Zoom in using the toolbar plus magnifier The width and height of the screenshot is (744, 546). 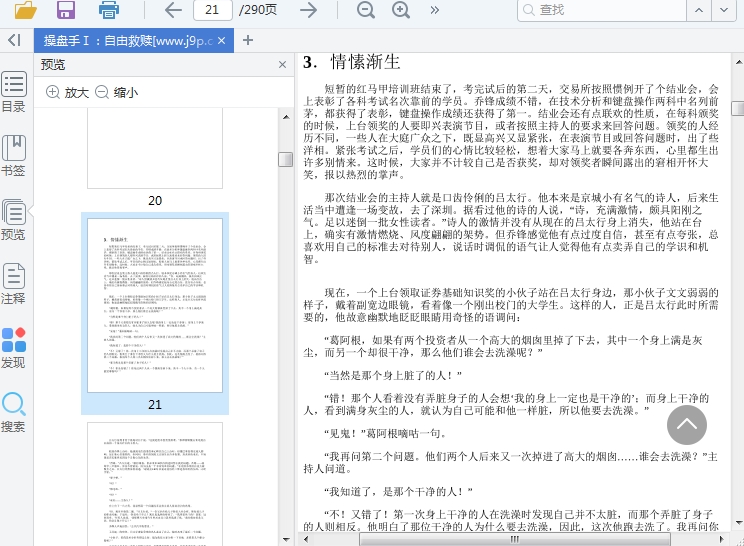(x=401, y=9)
